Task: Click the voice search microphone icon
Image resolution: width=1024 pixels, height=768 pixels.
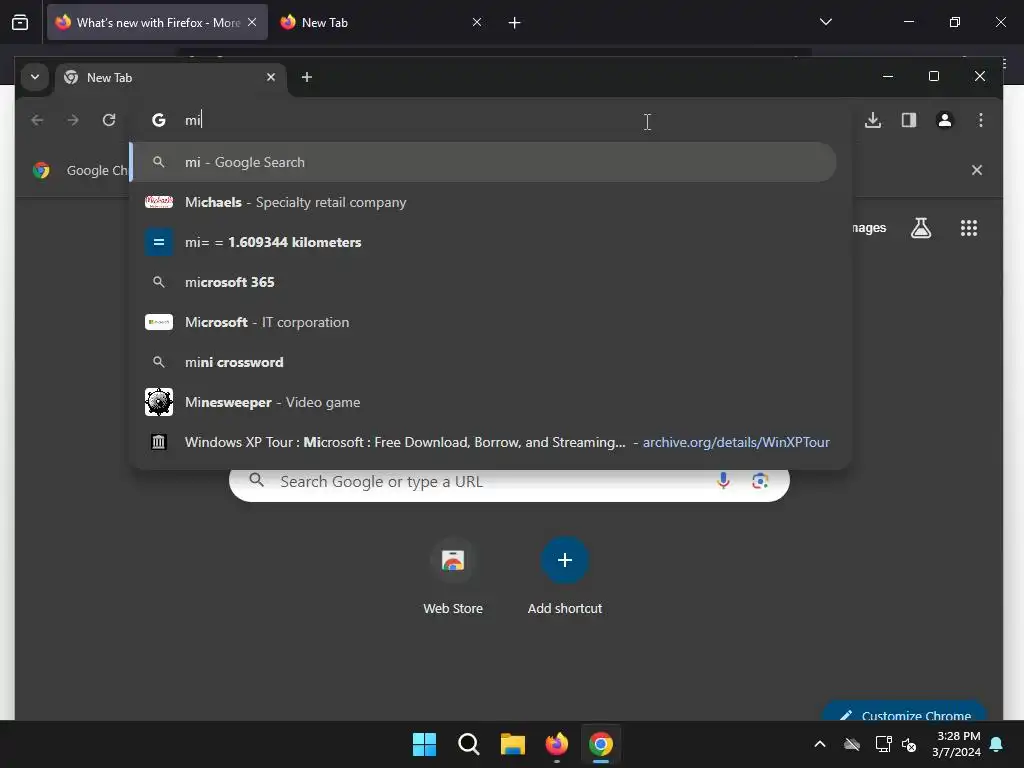Action: [723, 481]
